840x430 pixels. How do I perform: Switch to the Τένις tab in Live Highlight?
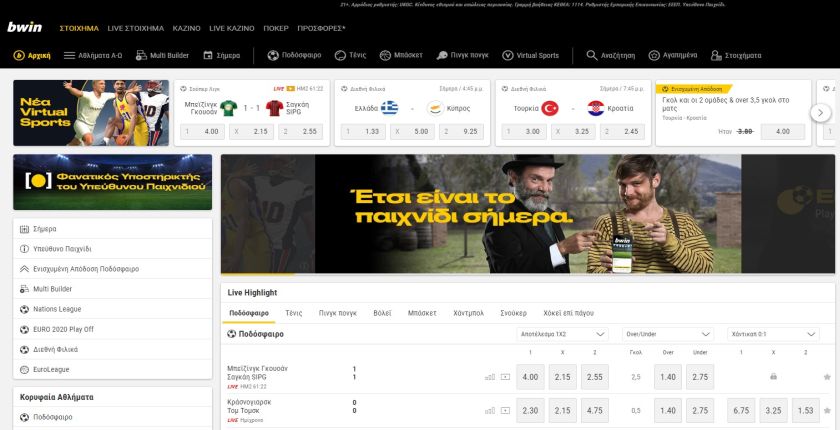click(294, 313)
